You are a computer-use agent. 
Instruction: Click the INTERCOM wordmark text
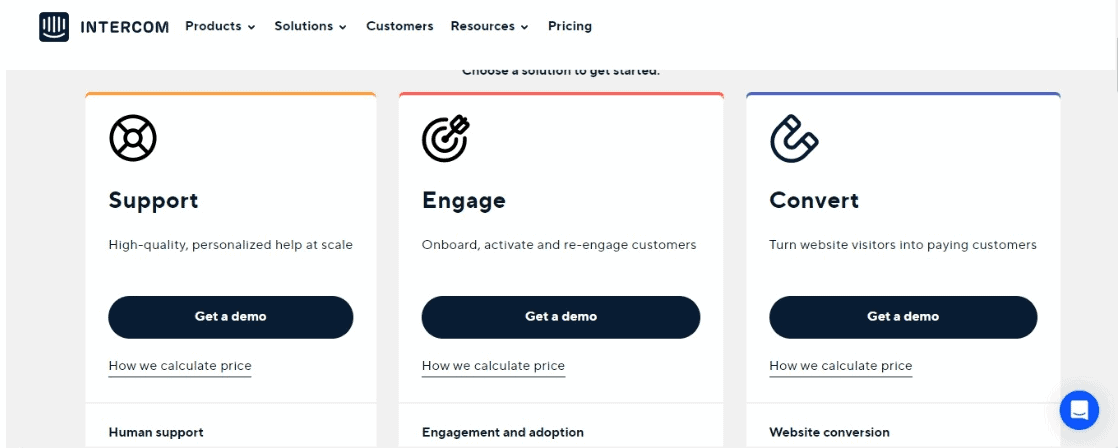125,27
